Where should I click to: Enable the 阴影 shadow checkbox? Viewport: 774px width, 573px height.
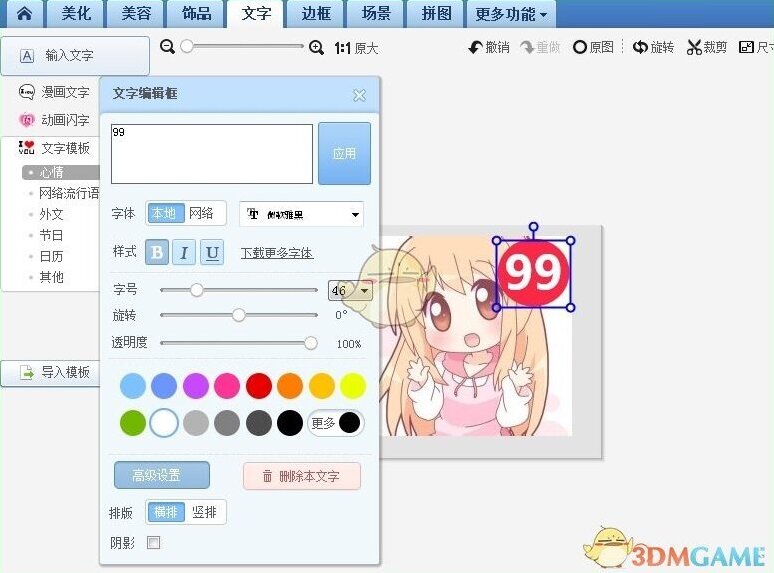[153, 543]
